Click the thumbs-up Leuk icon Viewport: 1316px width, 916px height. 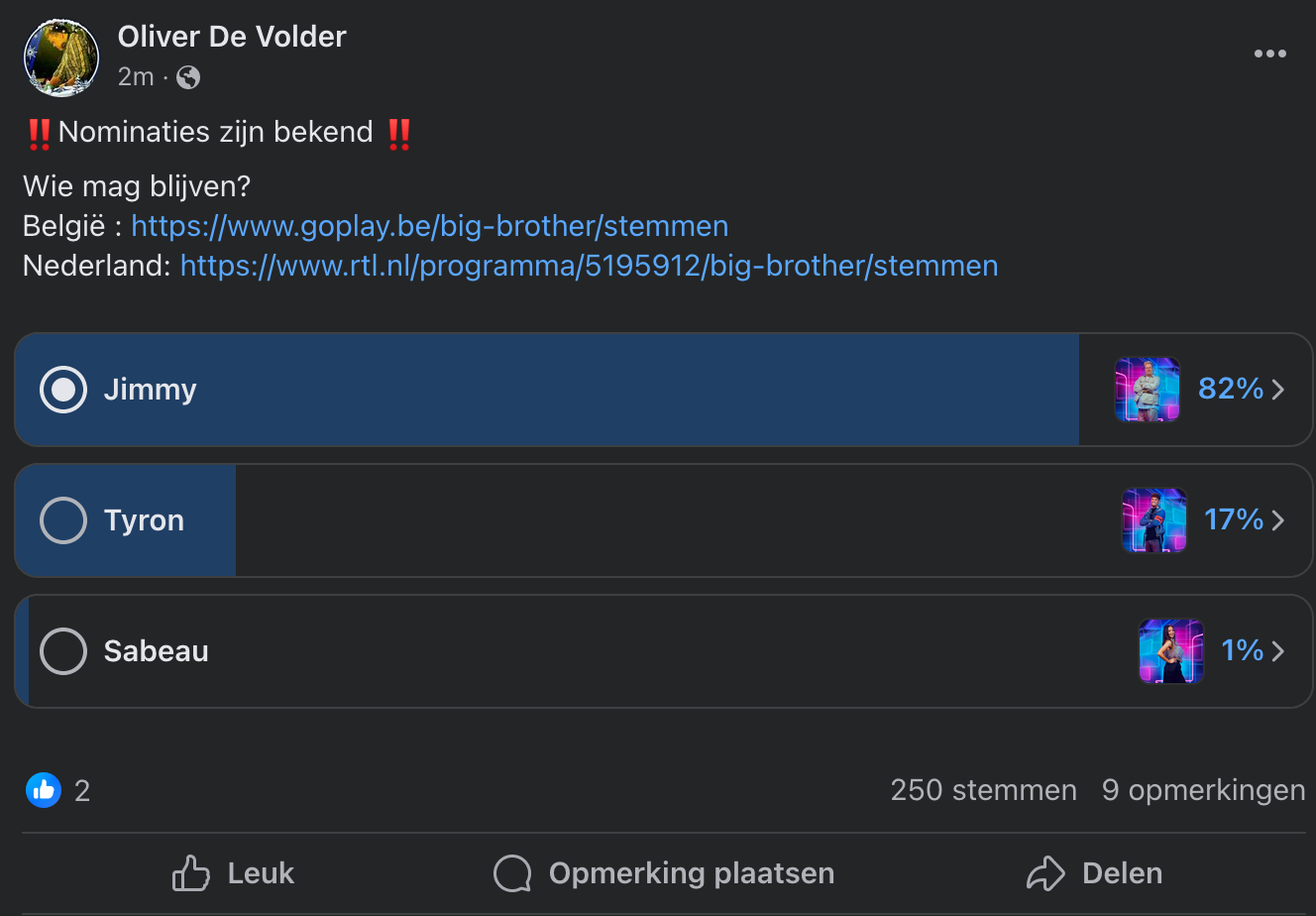click(191, 873)
